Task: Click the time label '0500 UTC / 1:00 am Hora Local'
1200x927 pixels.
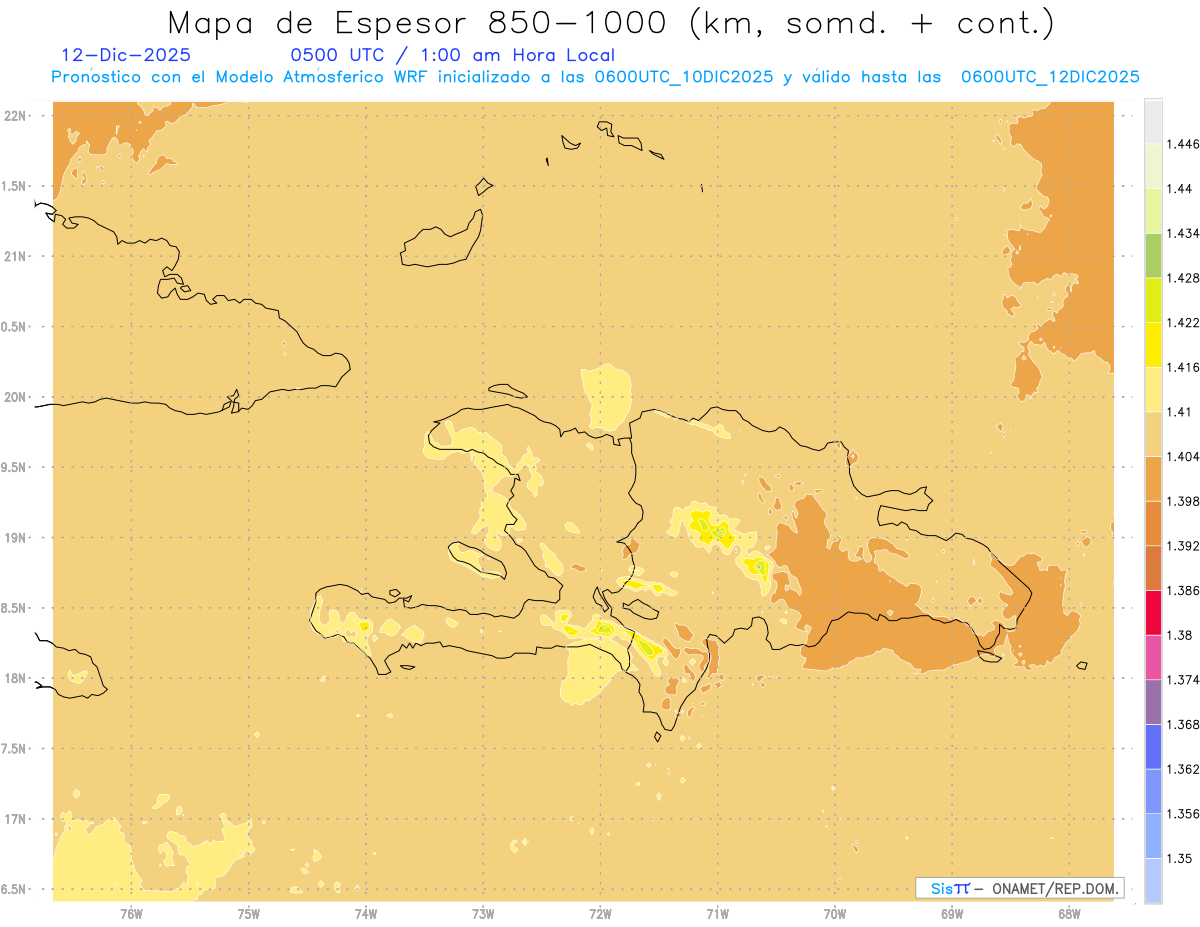Action: [452, 55]
